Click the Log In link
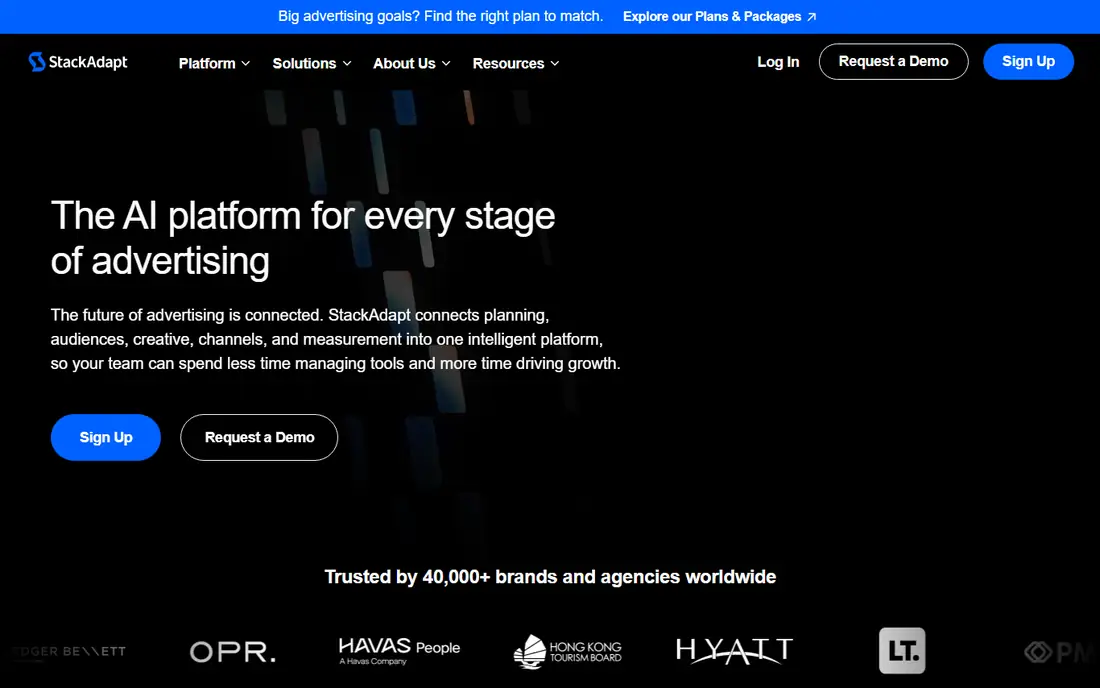Viewport: 1100px width, 688px height. click(778, 62)
